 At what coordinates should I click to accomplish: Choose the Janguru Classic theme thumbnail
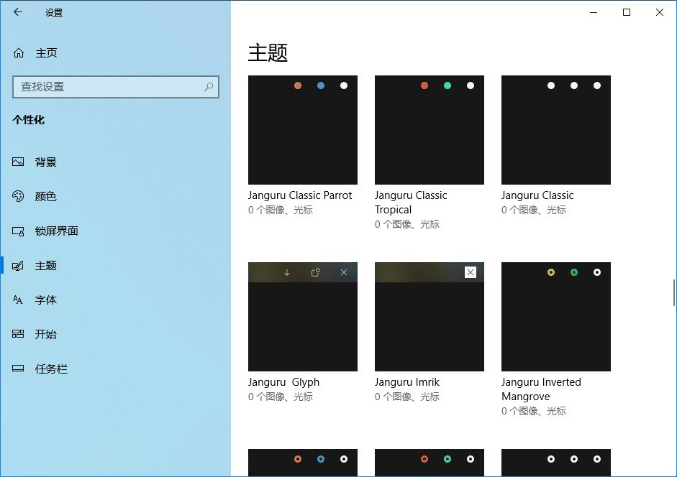tap(555, 130)
